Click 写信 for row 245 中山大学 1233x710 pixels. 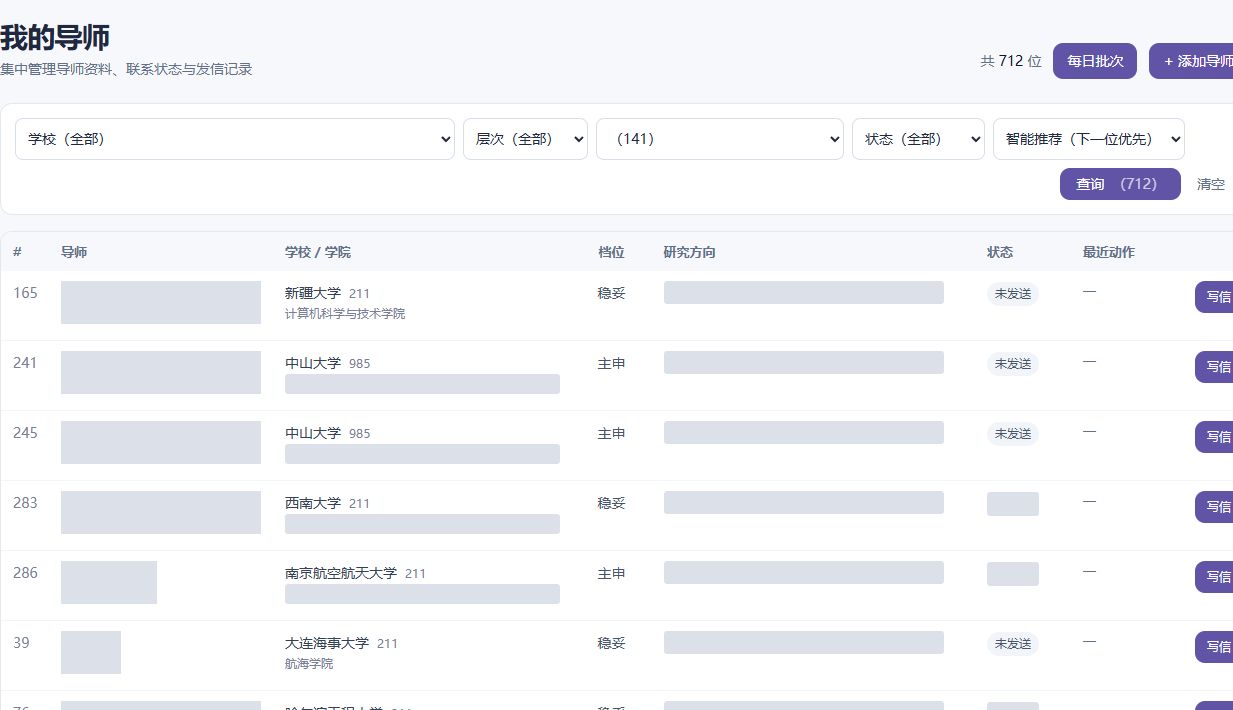click(x=1215, y=437)
